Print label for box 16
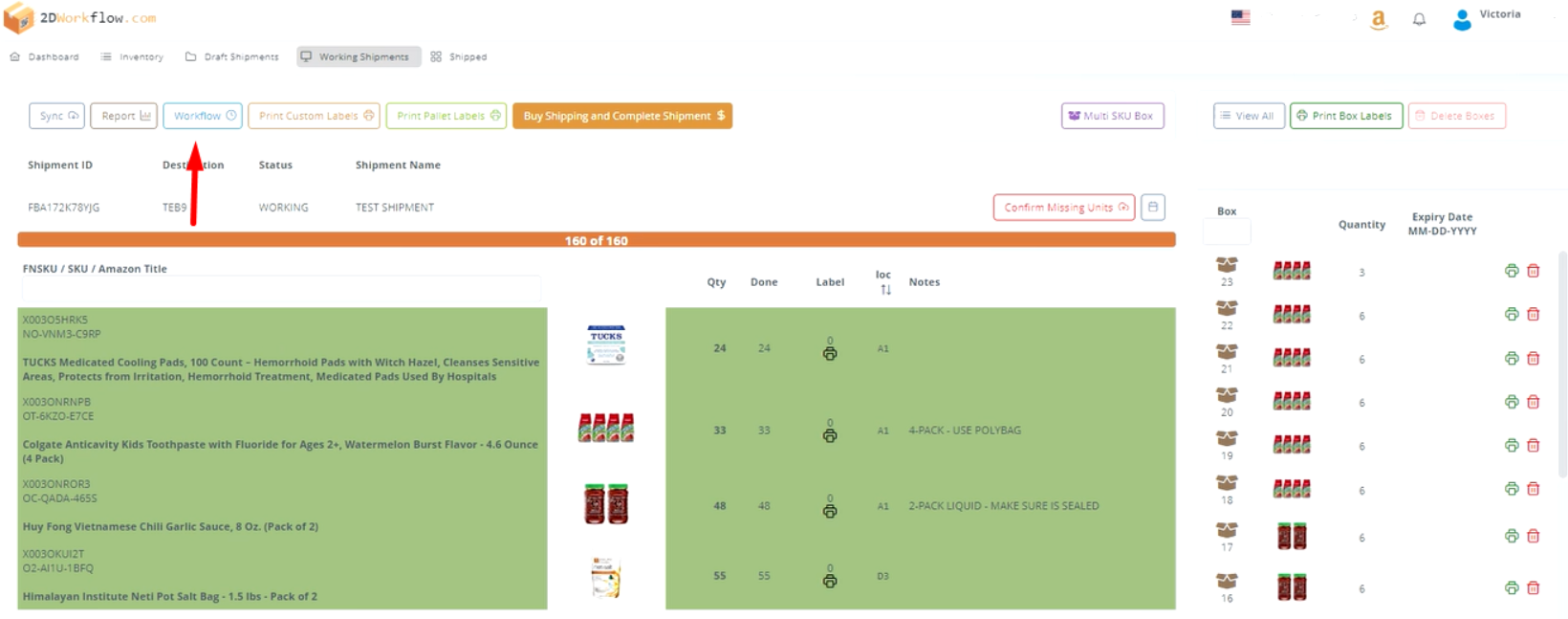This screenshot has width=1568, height=619. coord(1512,587)
